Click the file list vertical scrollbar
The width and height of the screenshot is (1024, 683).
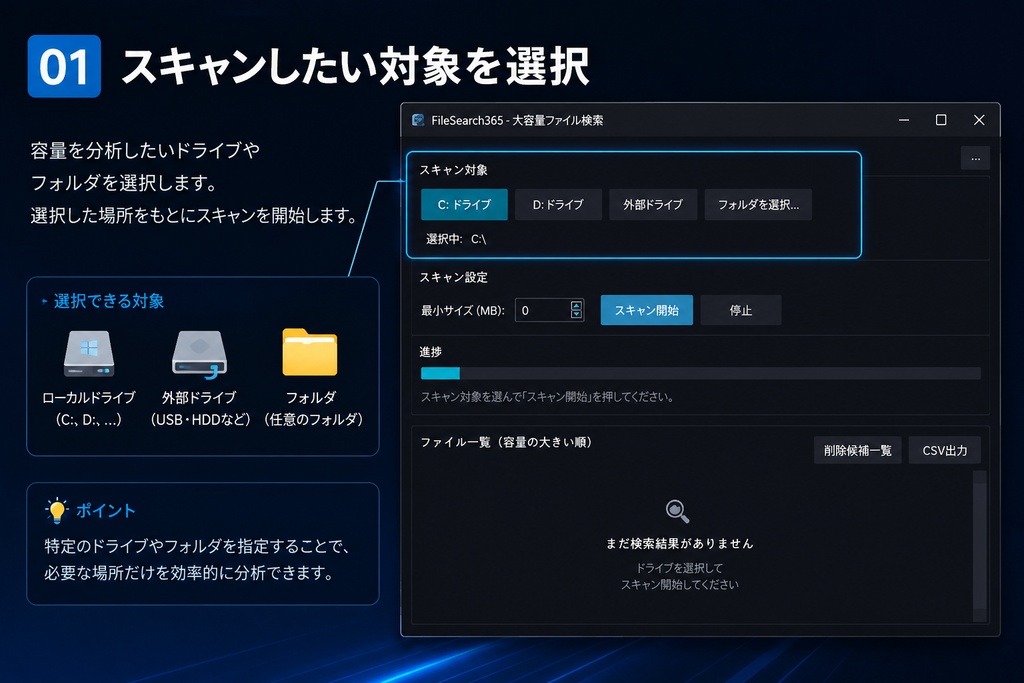coord(979,546)
